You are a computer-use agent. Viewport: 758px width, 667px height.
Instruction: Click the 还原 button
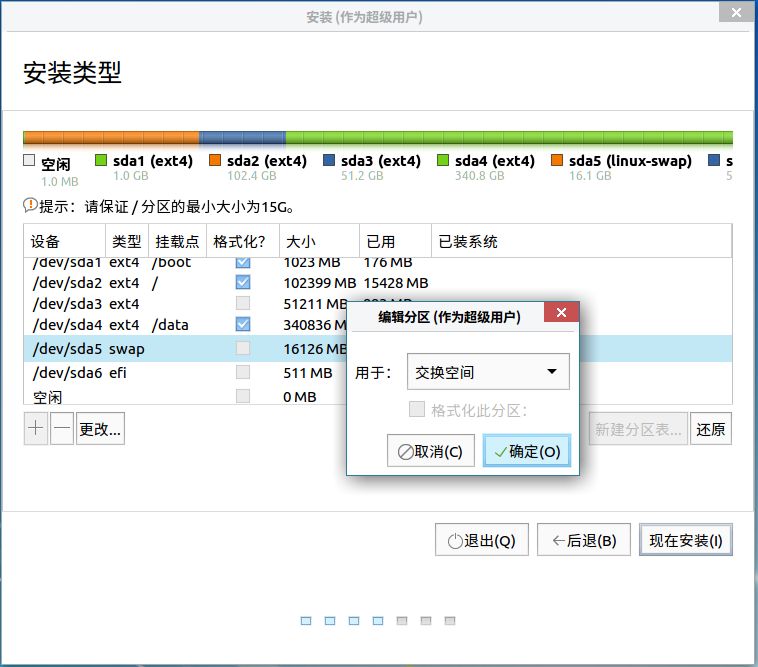pyautogui.click(x=711, y=428)
